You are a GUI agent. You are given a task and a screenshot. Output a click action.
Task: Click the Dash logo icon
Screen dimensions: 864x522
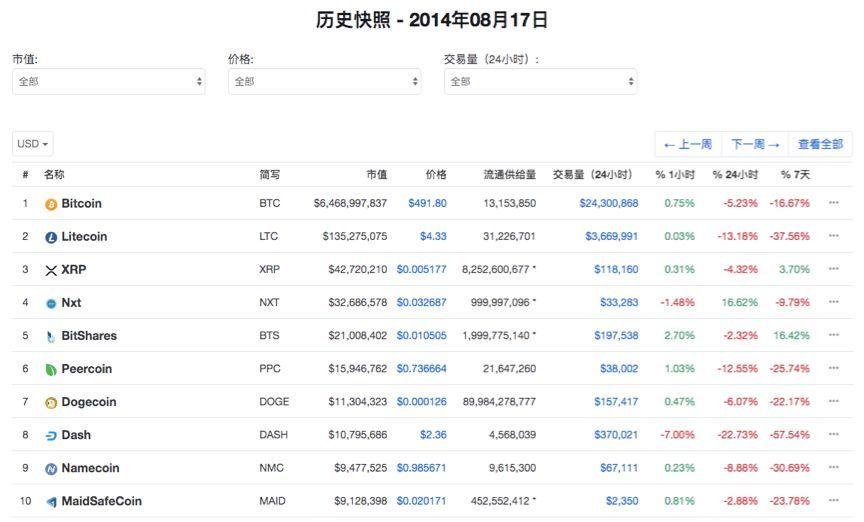51,436
